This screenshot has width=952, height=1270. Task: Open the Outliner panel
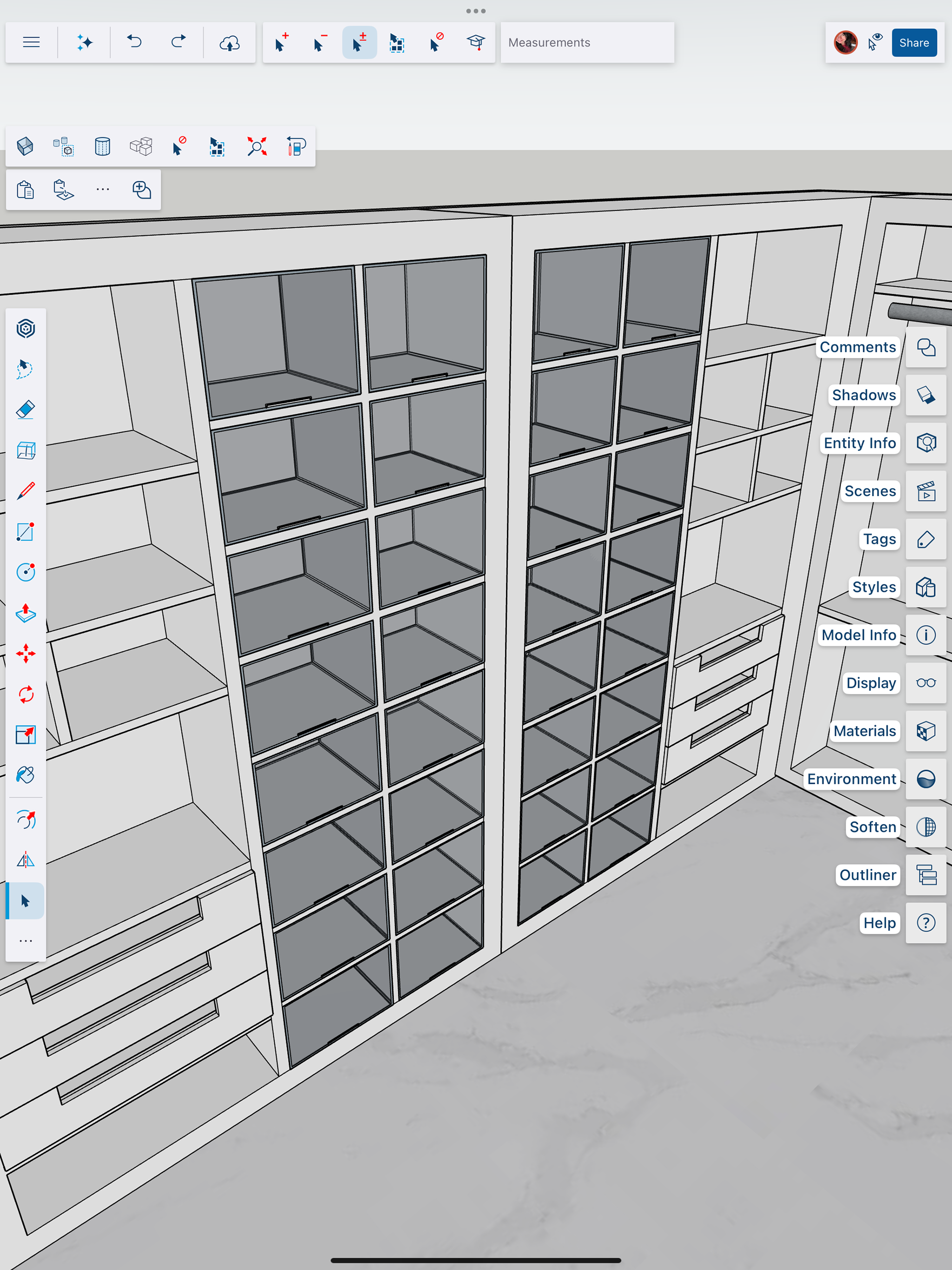[926, 875]
